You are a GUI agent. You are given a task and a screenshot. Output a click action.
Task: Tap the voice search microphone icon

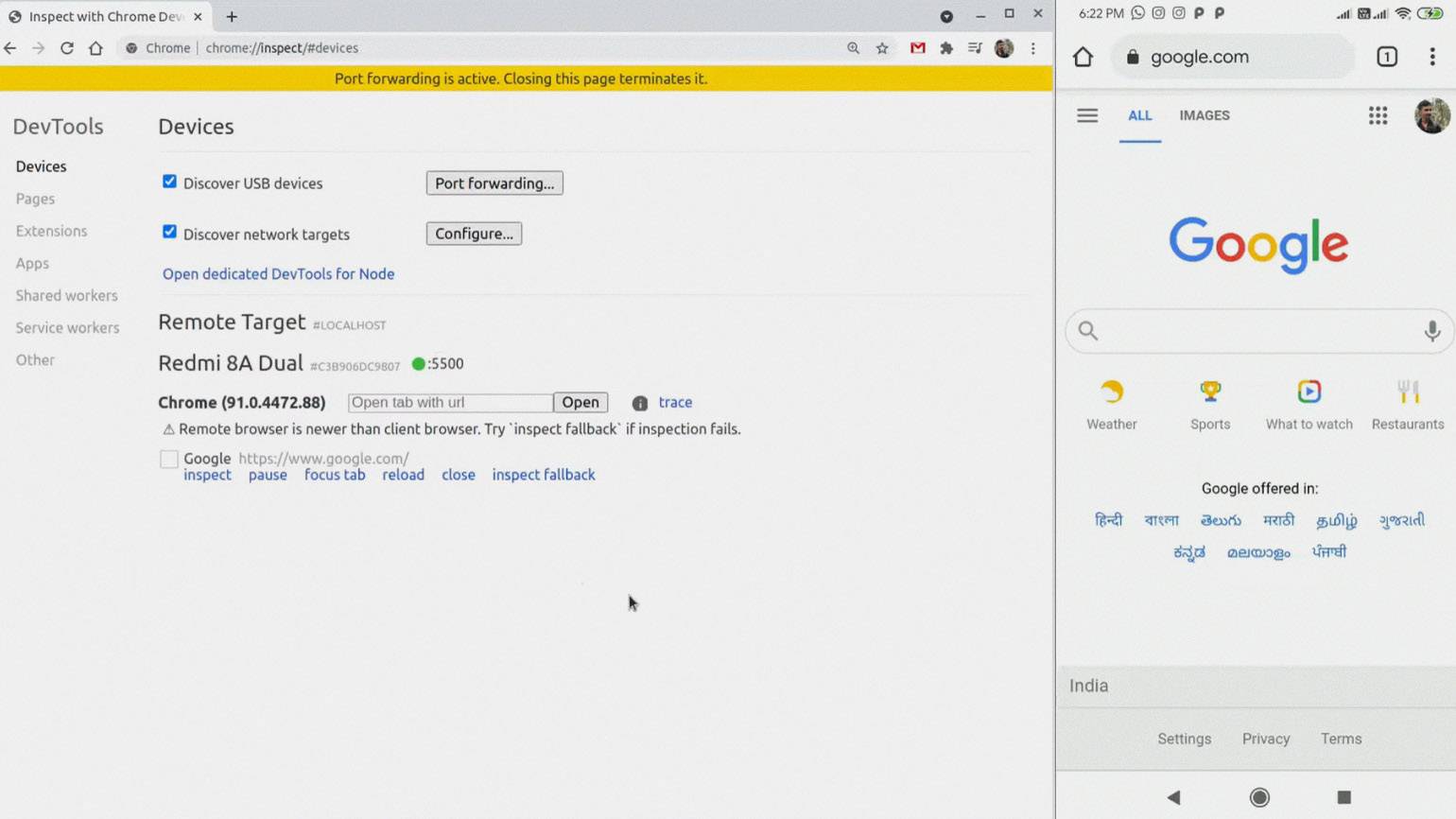1431,331
